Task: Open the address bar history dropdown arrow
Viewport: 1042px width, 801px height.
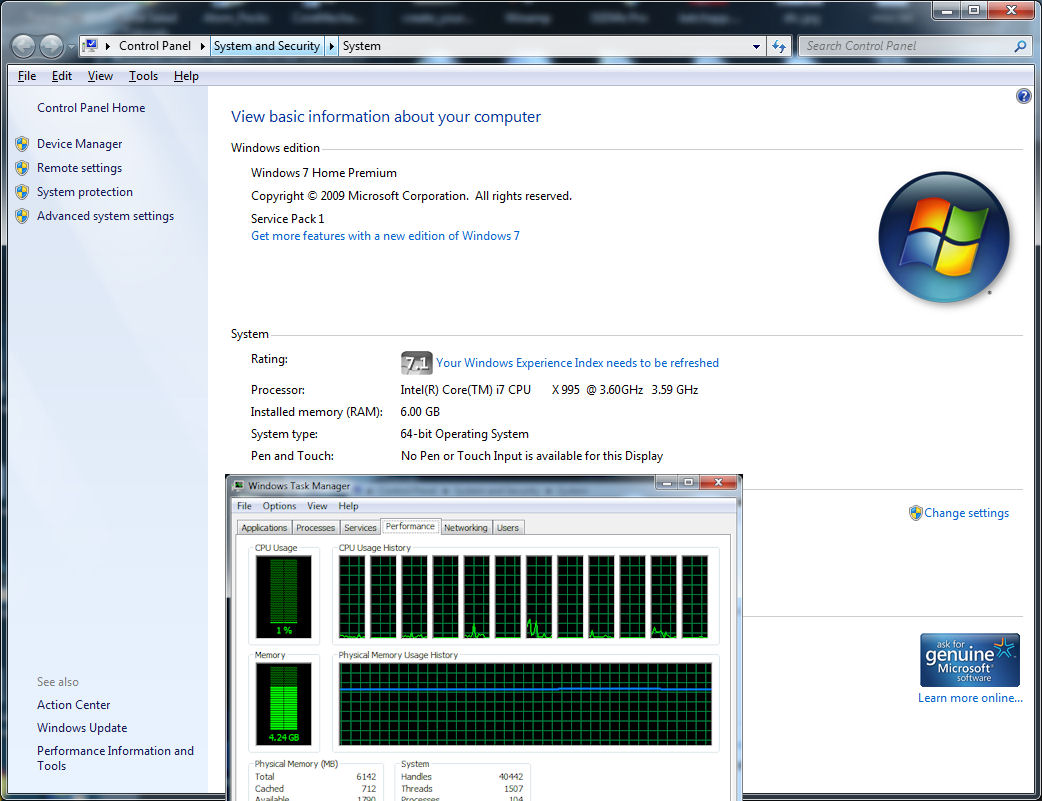Action: pyautogui.click(x=756, y=47)
